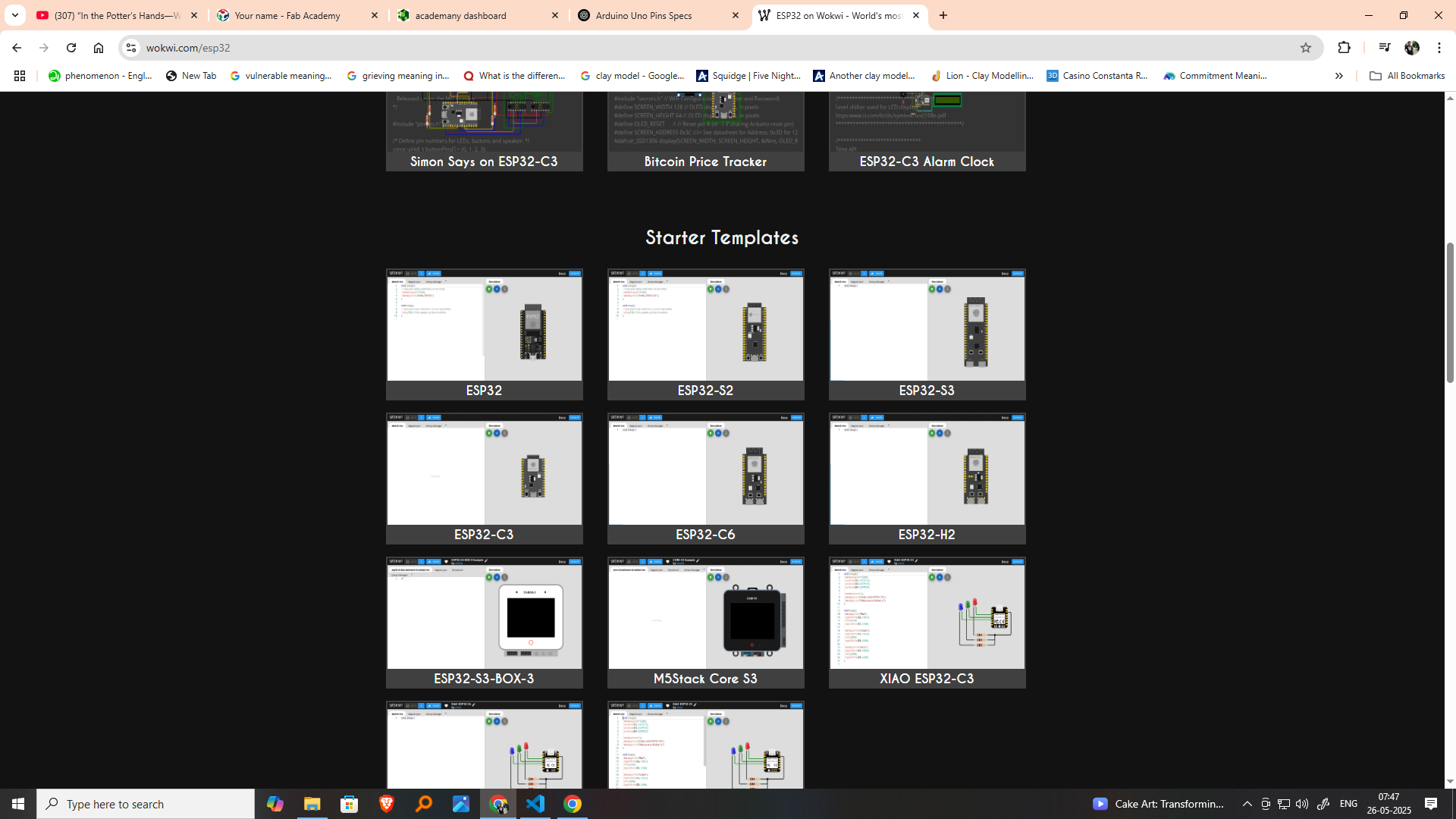Close the Arduino Uno Pins Specs tab
The width and height of the screenshot is (1456, 819).
point(736,15)
